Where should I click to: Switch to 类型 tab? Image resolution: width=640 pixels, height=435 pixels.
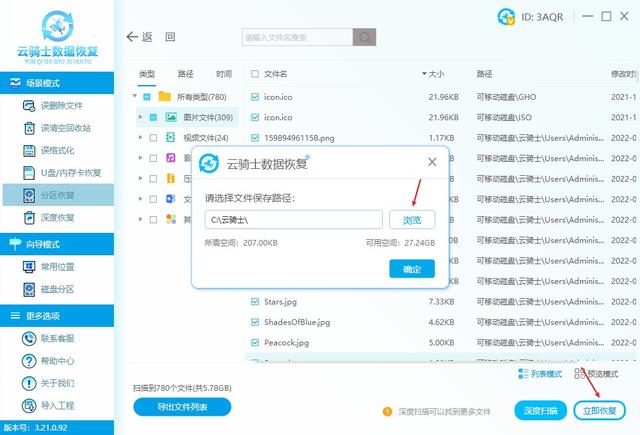147,74
